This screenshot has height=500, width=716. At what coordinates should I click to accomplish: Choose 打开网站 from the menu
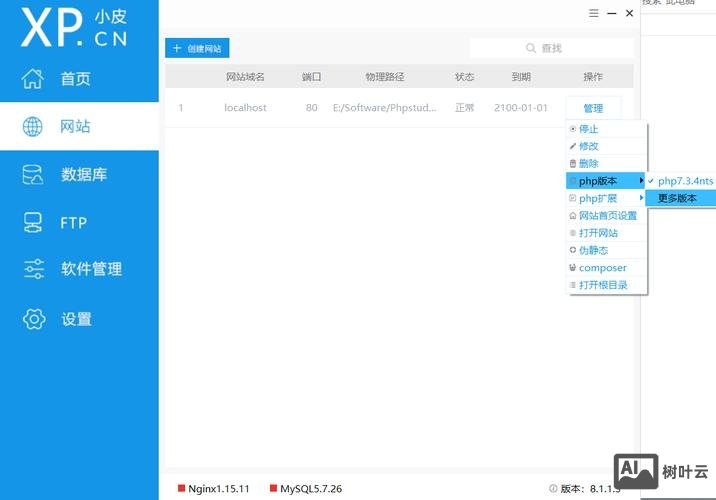pyautogui.click(x=606, y=233)
